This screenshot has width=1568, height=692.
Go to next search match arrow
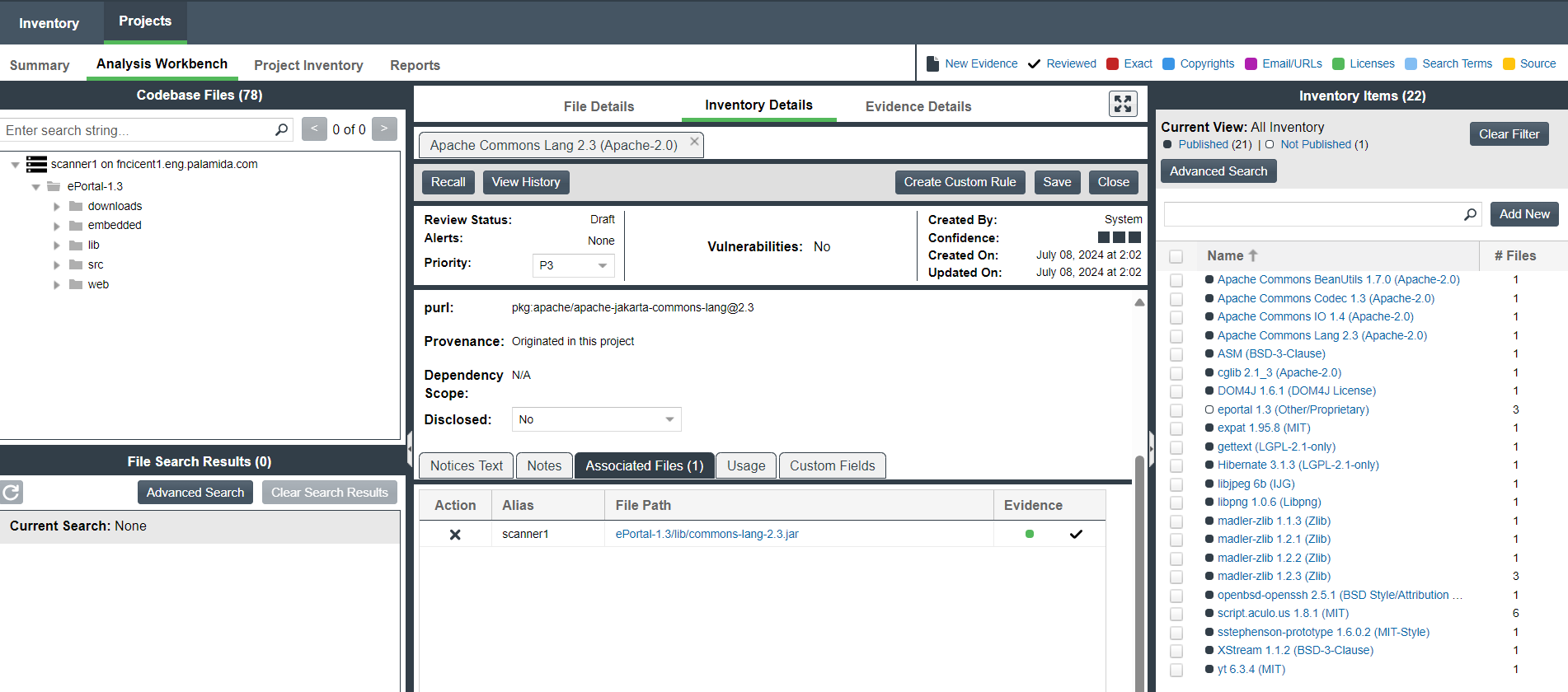pos(384,129)
